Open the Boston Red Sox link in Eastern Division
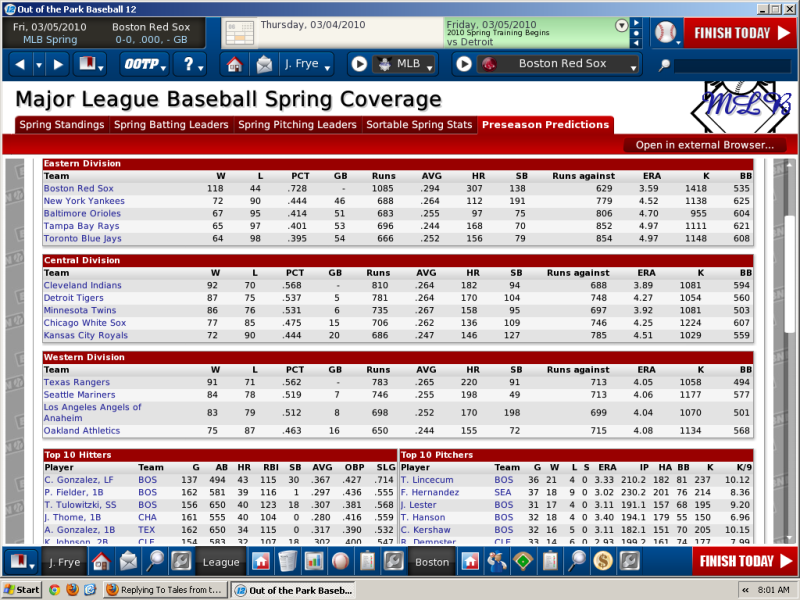This screenshot has height=600, width=800. tap(79, 189)
